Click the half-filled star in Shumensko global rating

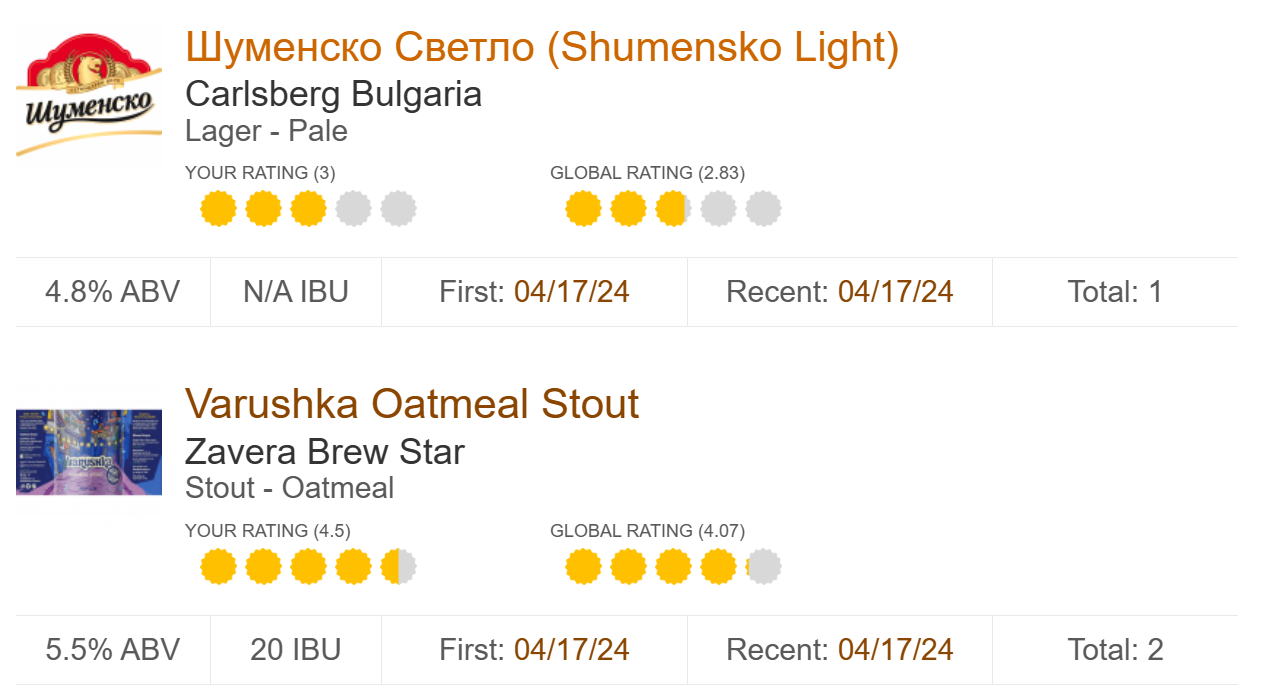tap(673, 209)
